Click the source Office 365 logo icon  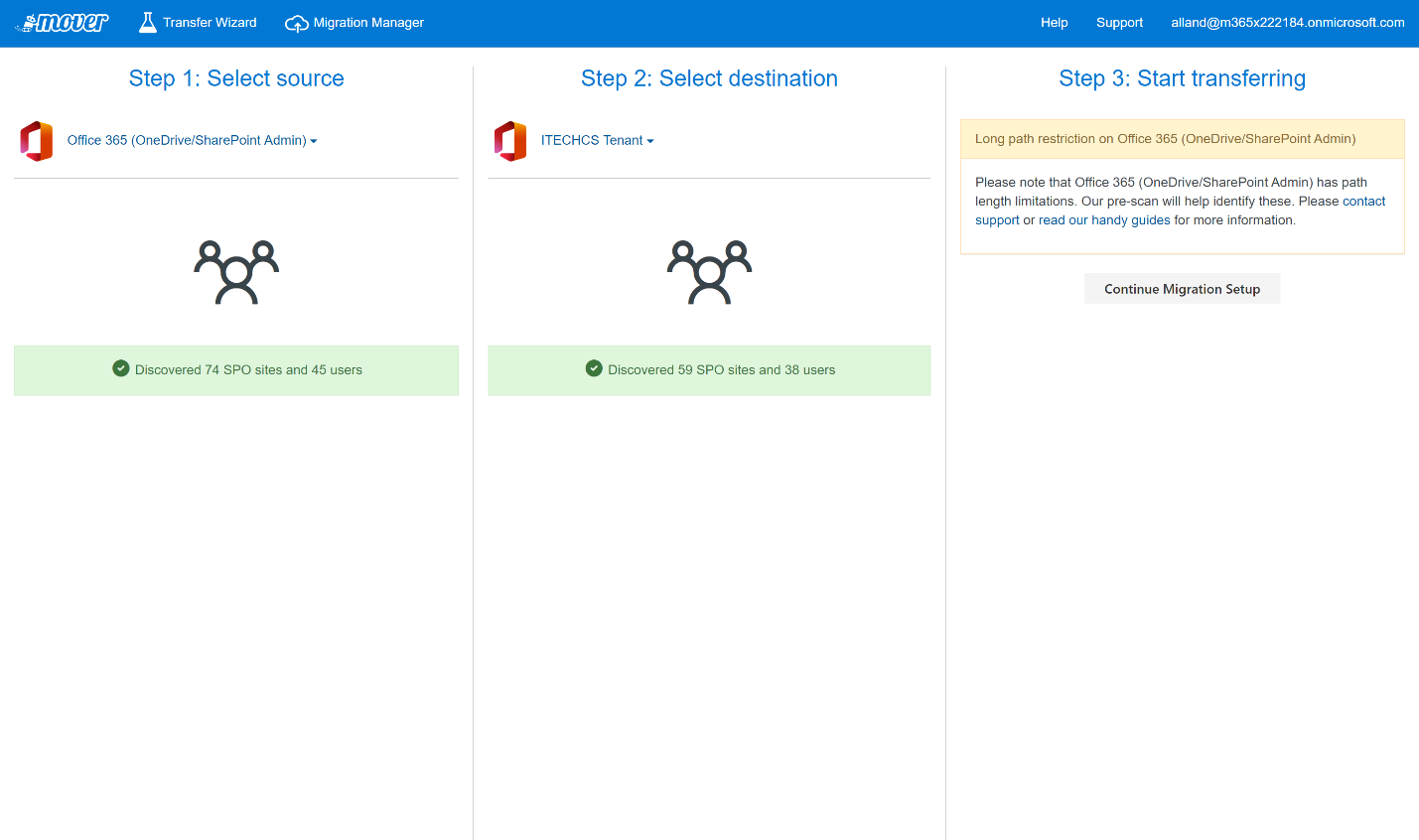click(x=37, y=141)
